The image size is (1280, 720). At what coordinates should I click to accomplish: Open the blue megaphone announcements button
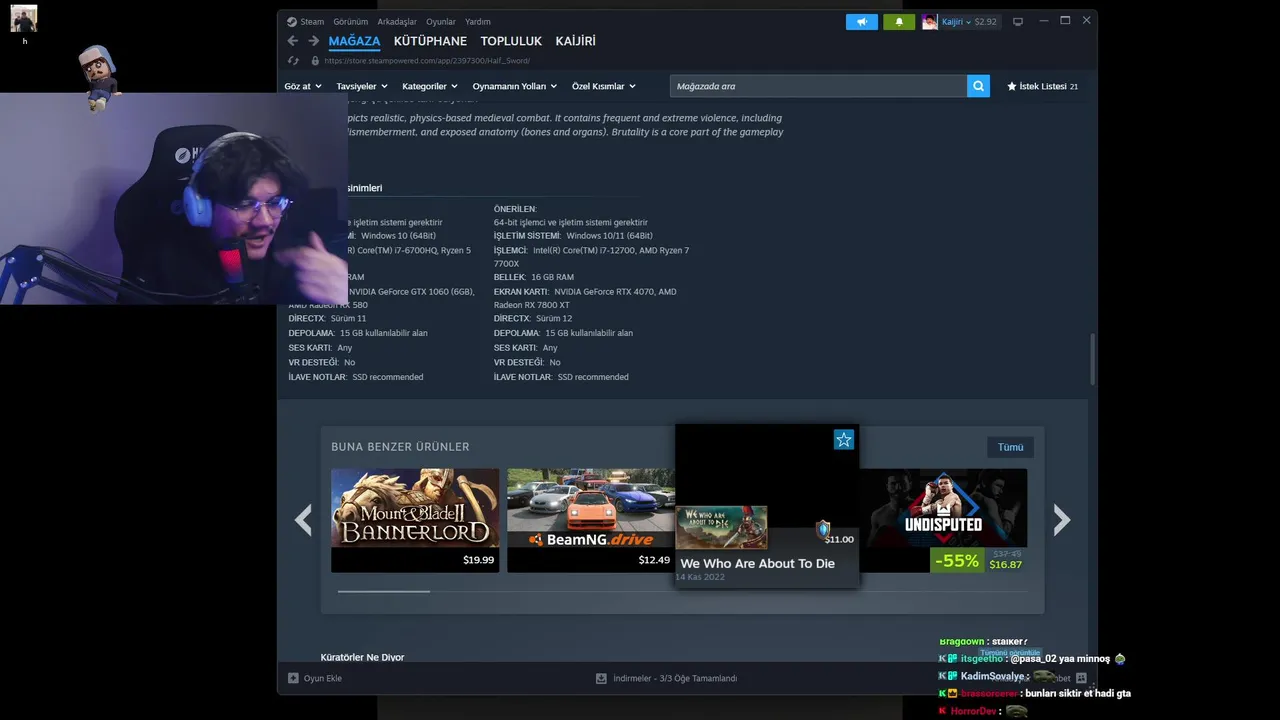(x=862, y=21)
